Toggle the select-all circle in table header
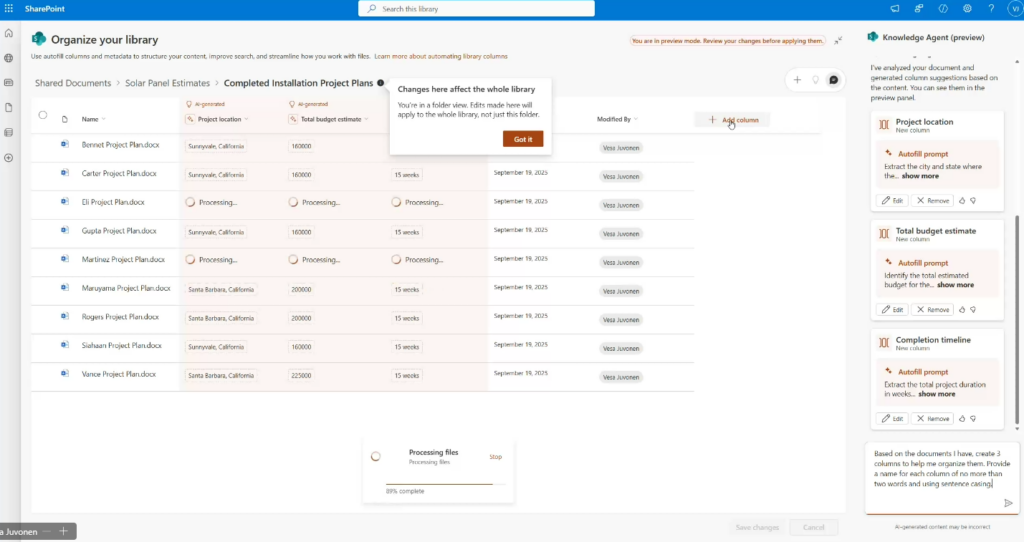Screen dimensions: 1024x542 point(42,115)
